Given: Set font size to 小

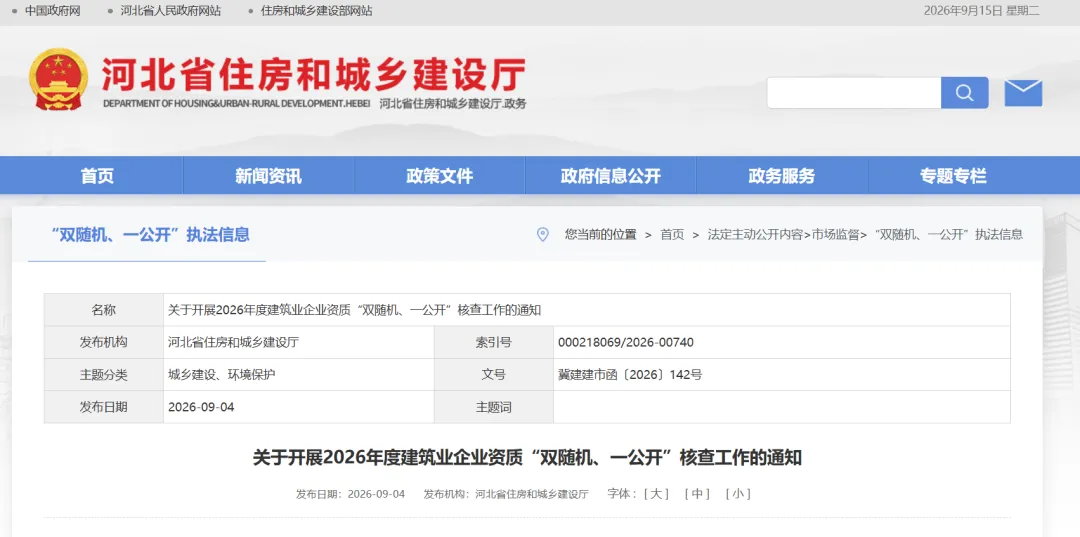Looking at the screenshot, I should 738,494.
